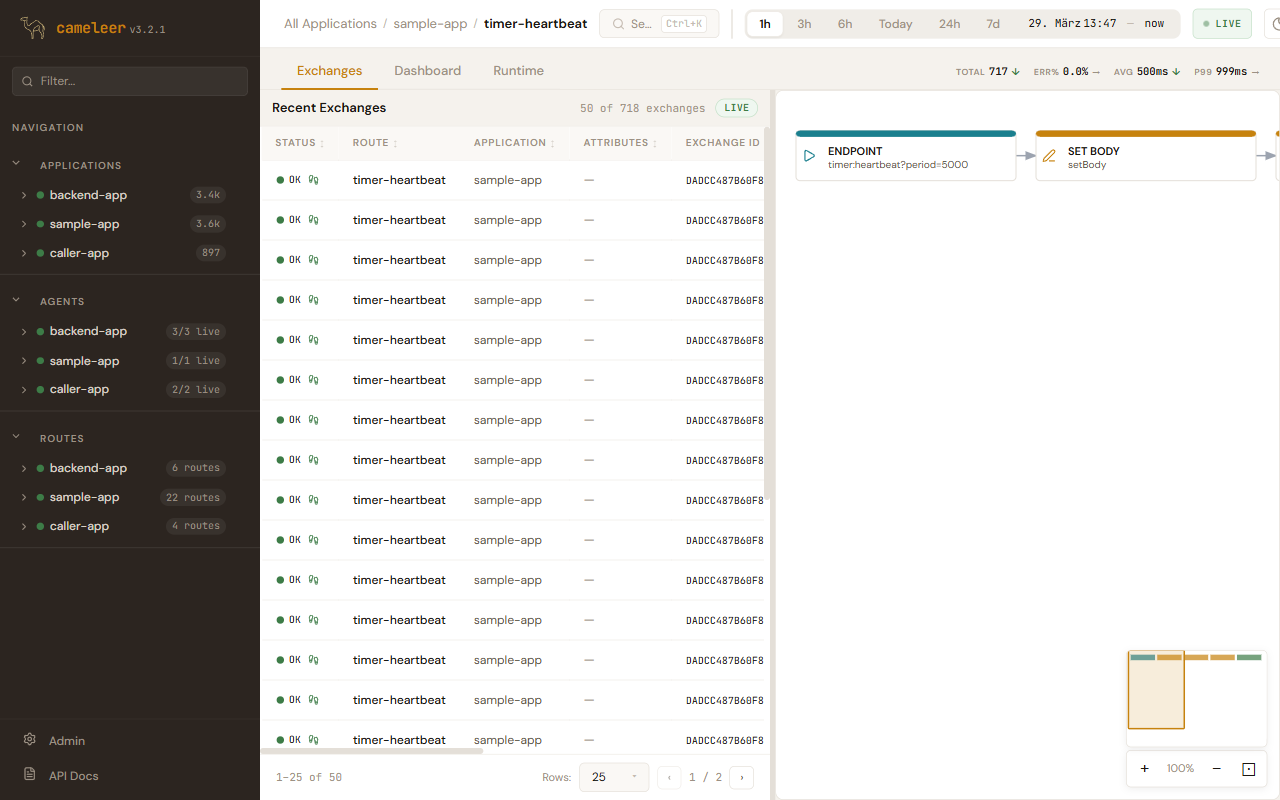Open the Runtime tab

point(518,71)
